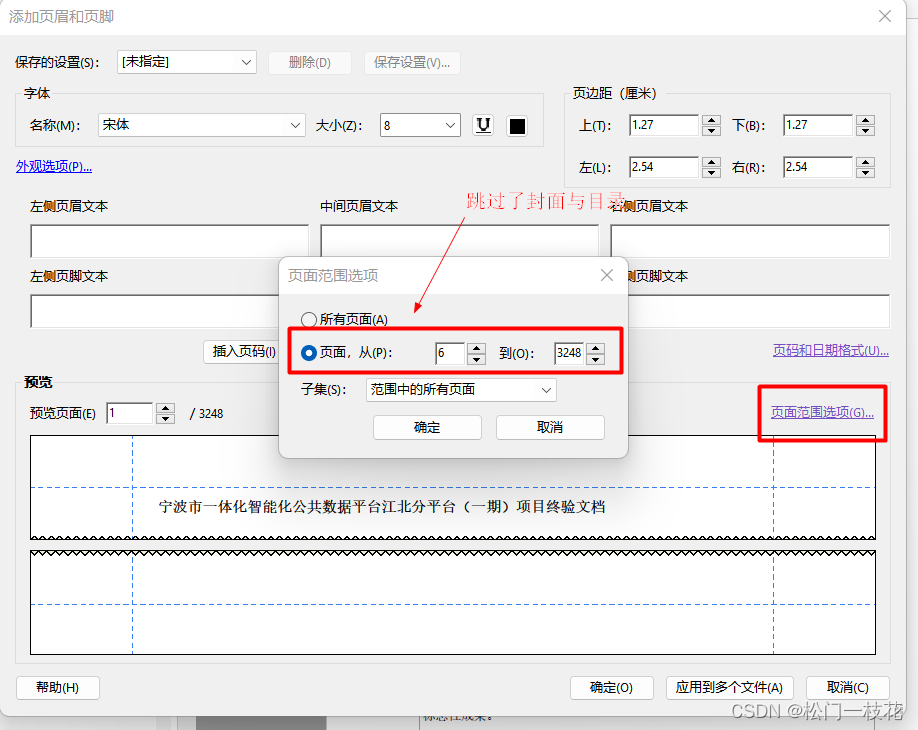Click the 左侧页眉文本 text box
This screenshot has height=730, width=918.
(169, 241)
